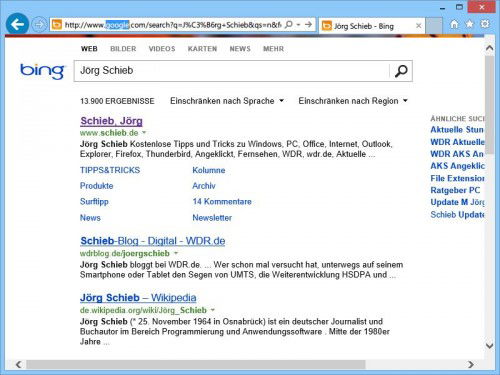Switch to the NEWS tab
500x375 pixels.
point(240,49)
